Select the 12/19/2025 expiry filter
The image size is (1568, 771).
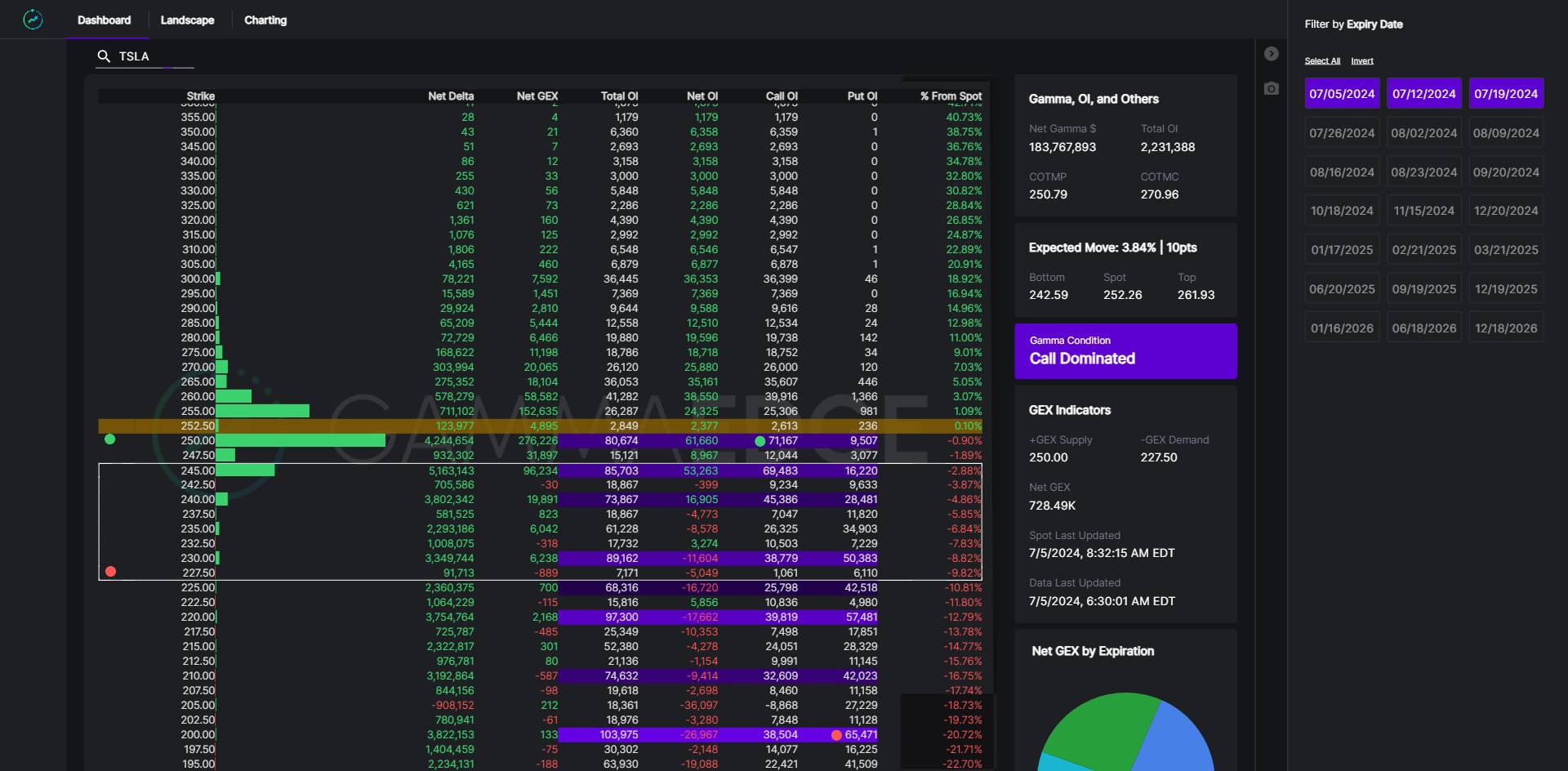click(x=1506, y=289)
